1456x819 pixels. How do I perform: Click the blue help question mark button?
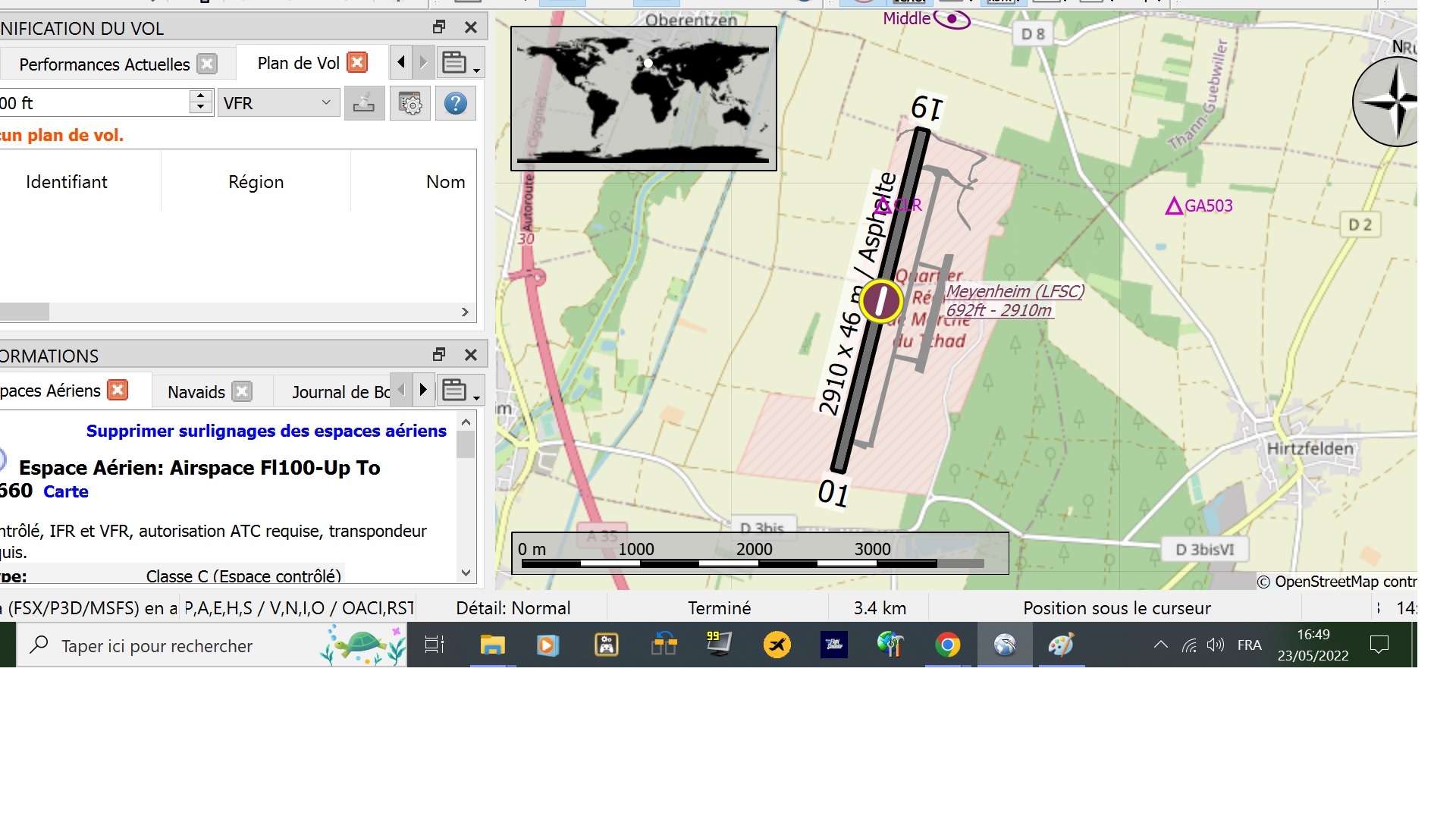455,103
